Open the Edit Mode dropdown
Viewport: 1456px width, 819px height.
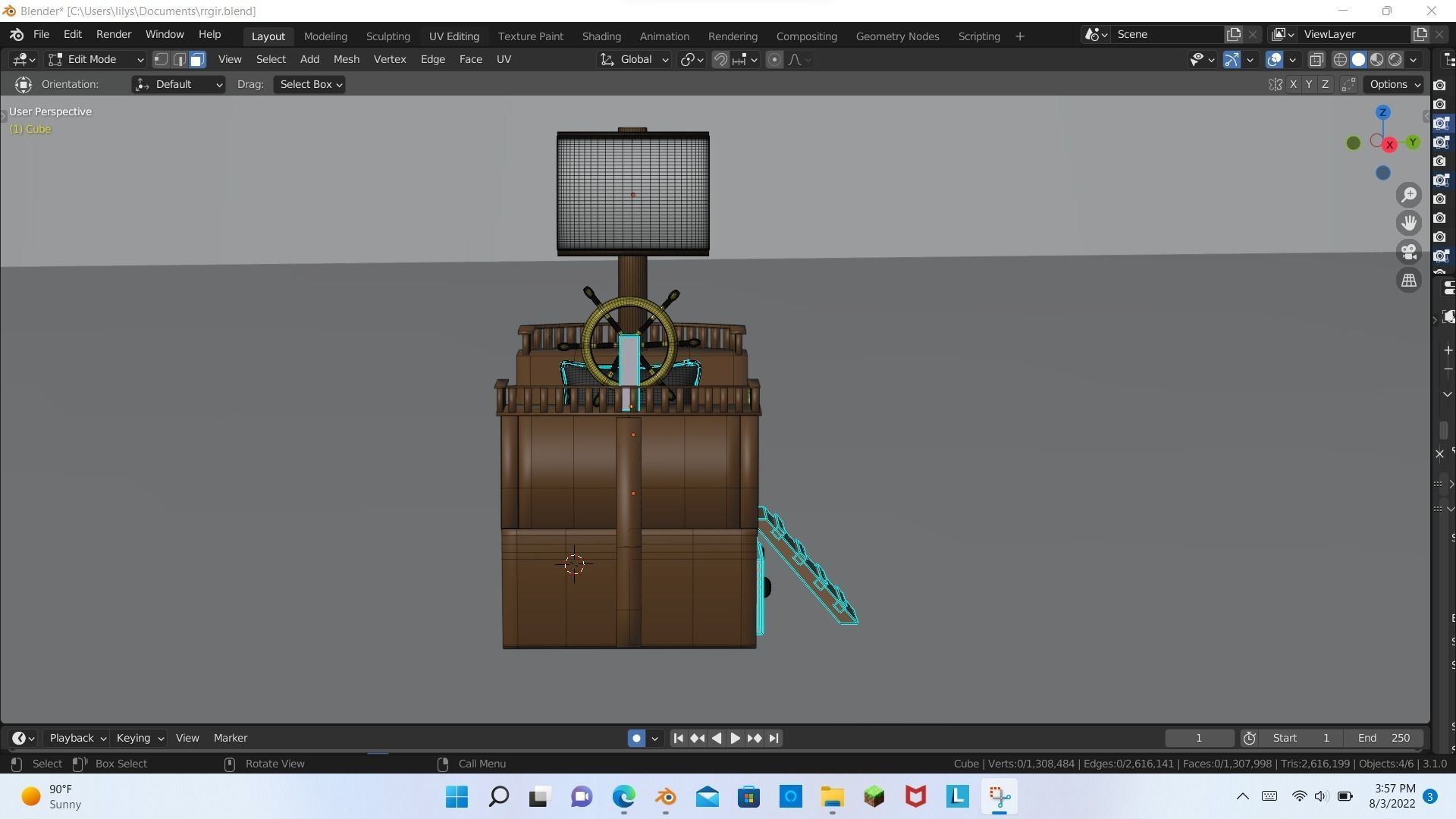pos(96,60)
